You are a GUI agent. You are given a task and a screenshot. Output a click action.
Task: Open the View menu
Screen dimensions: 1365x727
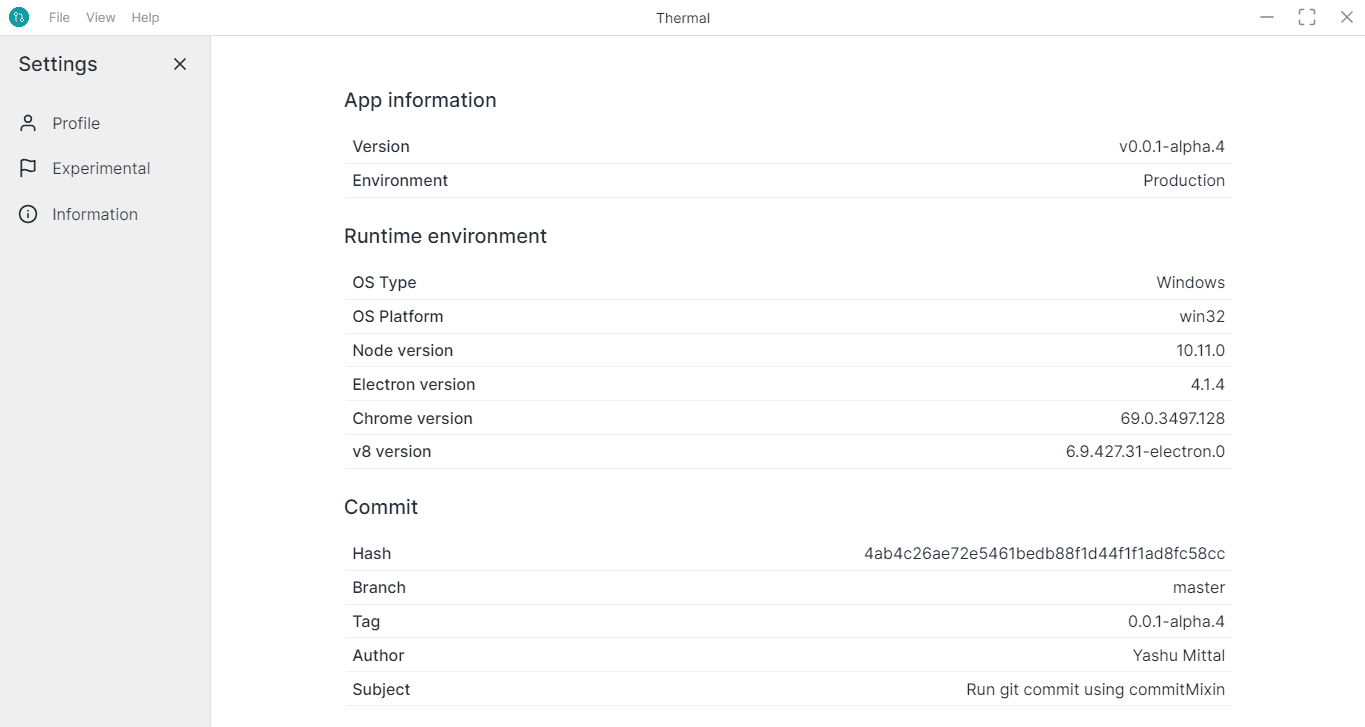coord(100,17)
